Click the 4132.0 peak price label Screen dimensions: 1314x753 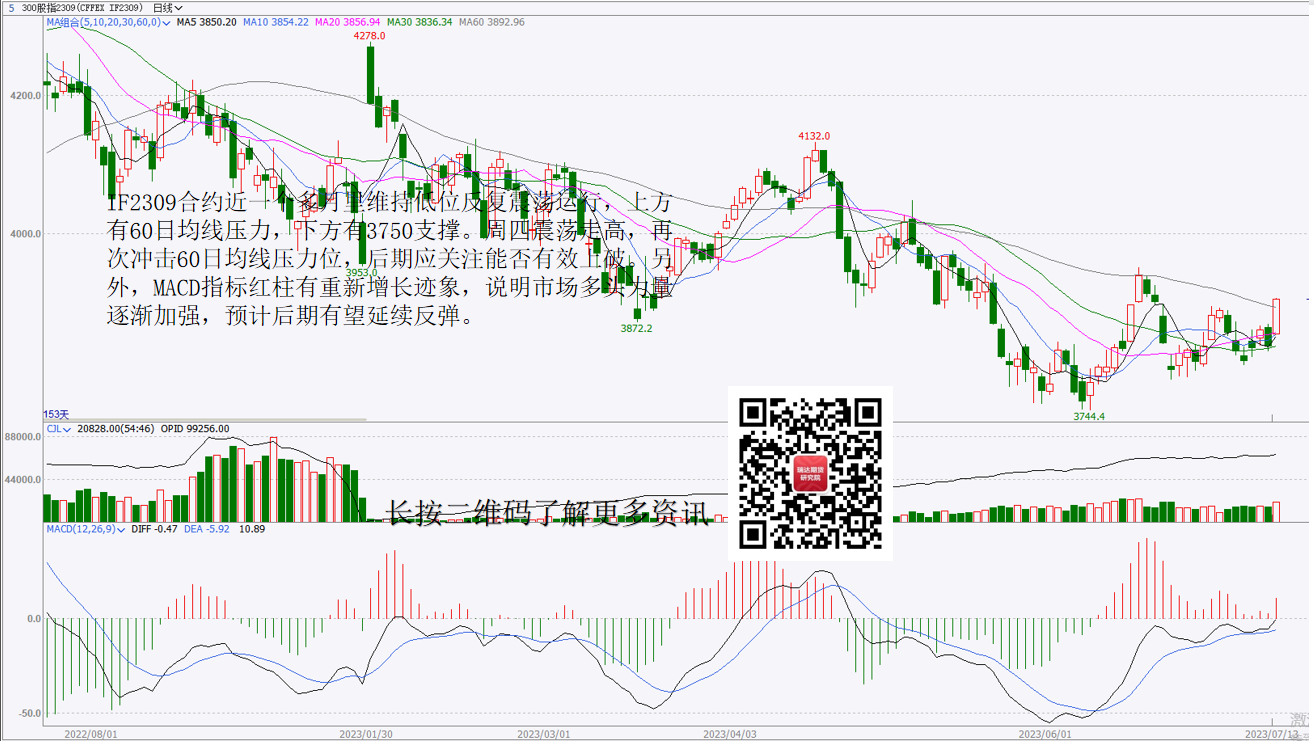point(814,136)
